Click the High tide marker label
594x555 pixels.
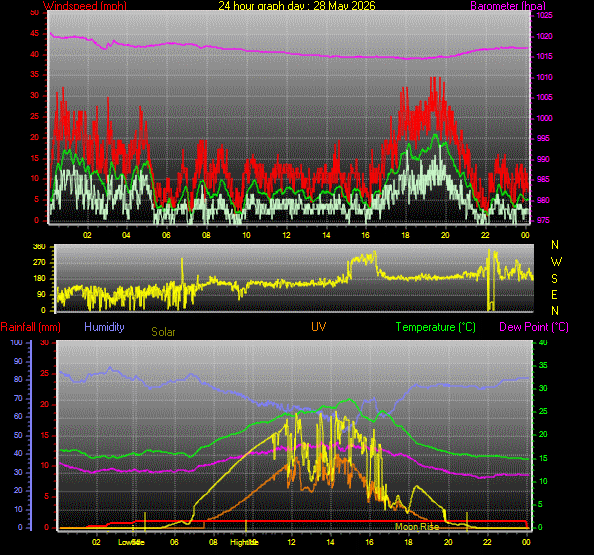click(244, 542)
